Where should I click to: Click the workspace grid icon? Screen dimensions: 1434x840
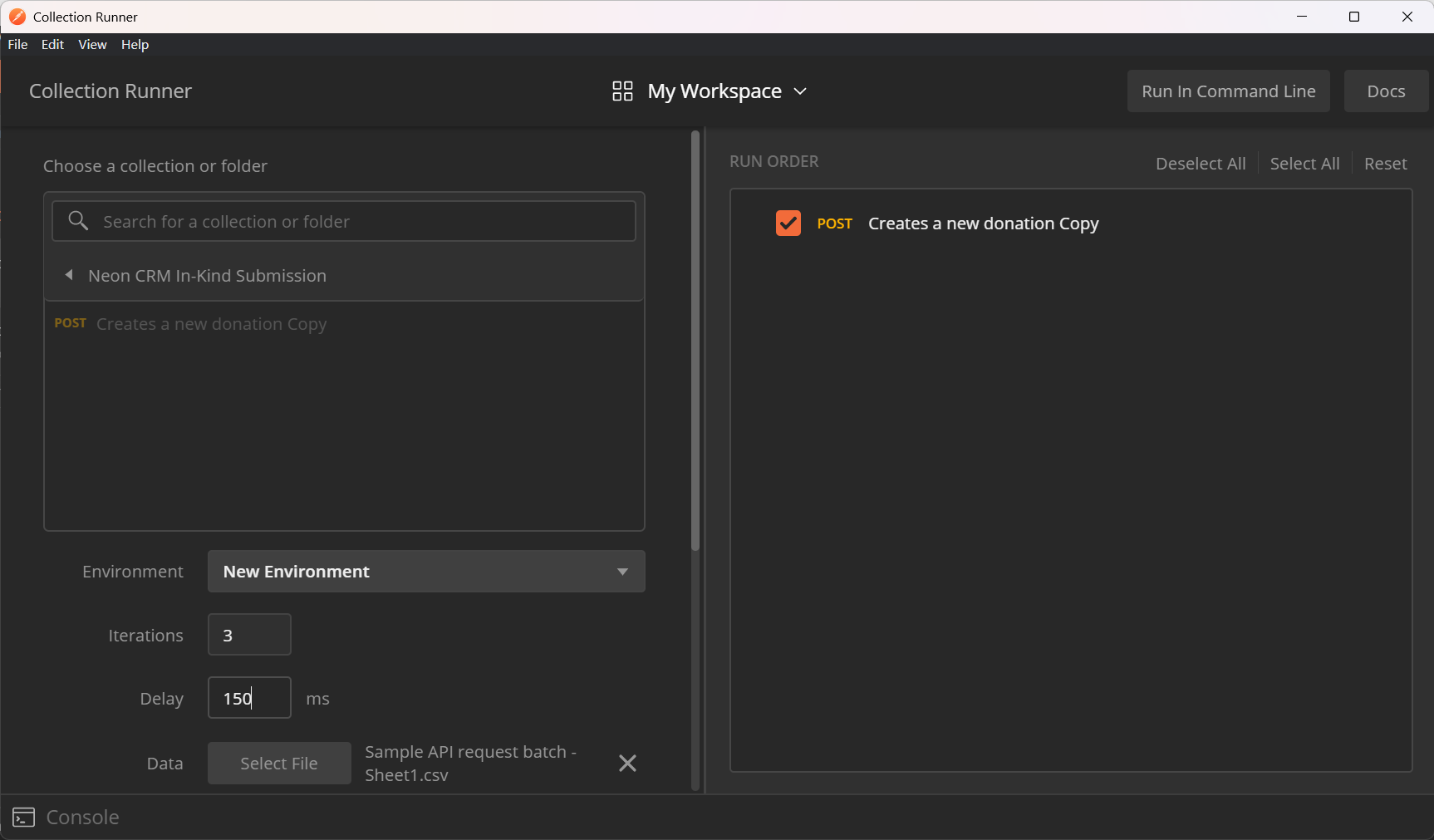pyautogui.click(x=622, y=91)
